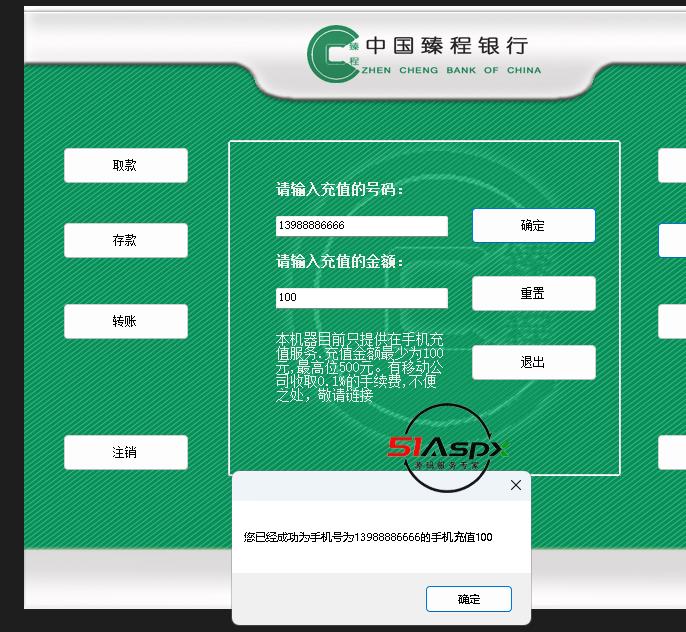
Task: Click the 请输入充值的金额 label
Action: coord(340,262)
